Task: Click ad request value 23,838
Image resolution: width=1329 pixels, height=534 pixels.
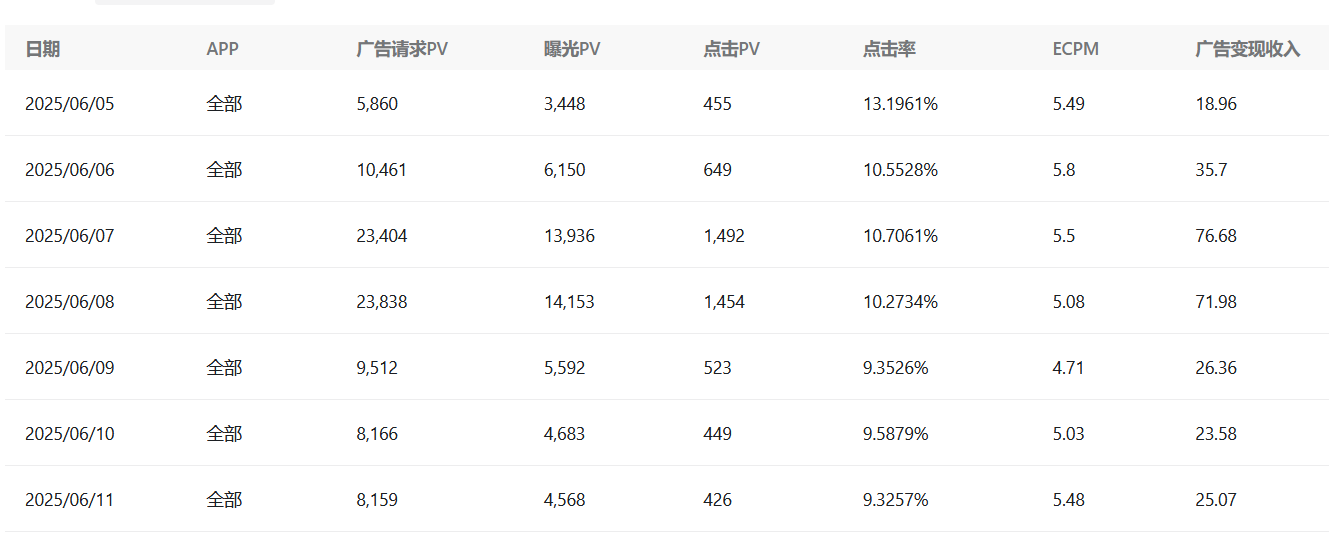Action: pos(381,302)
